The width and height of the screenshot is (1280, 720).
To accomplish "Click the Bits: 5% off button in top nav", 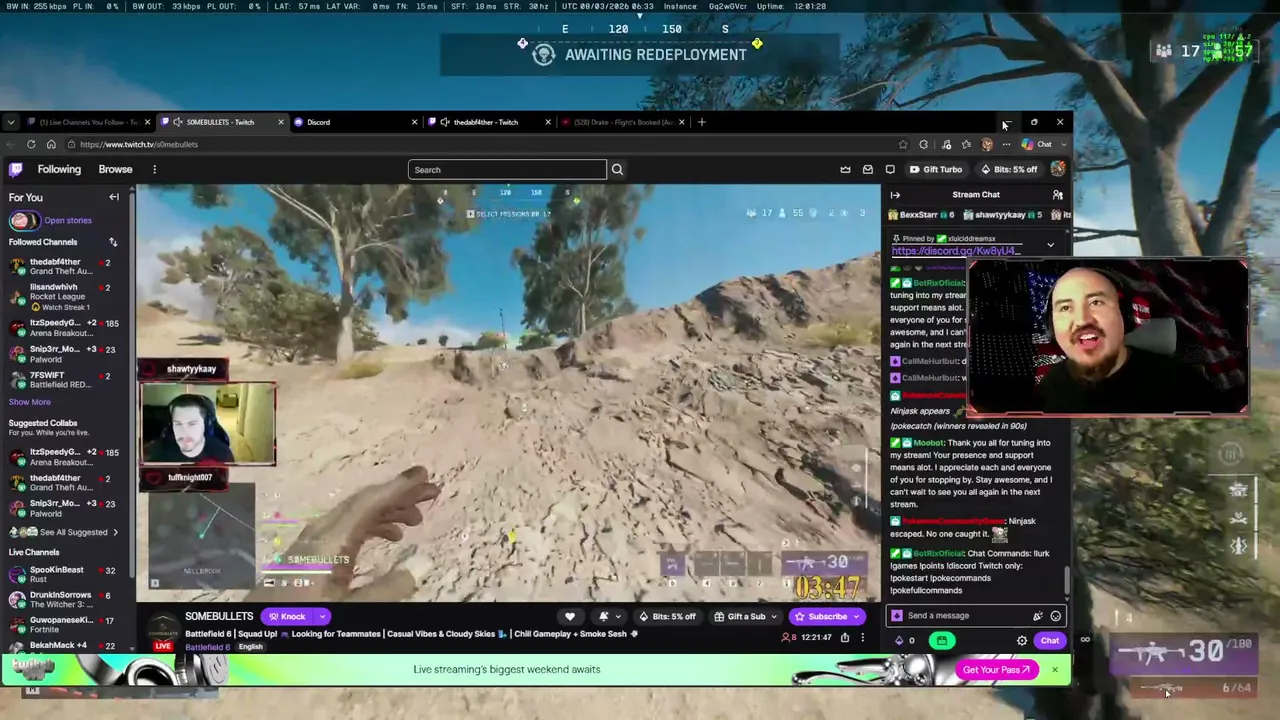I will [1009, 170].
